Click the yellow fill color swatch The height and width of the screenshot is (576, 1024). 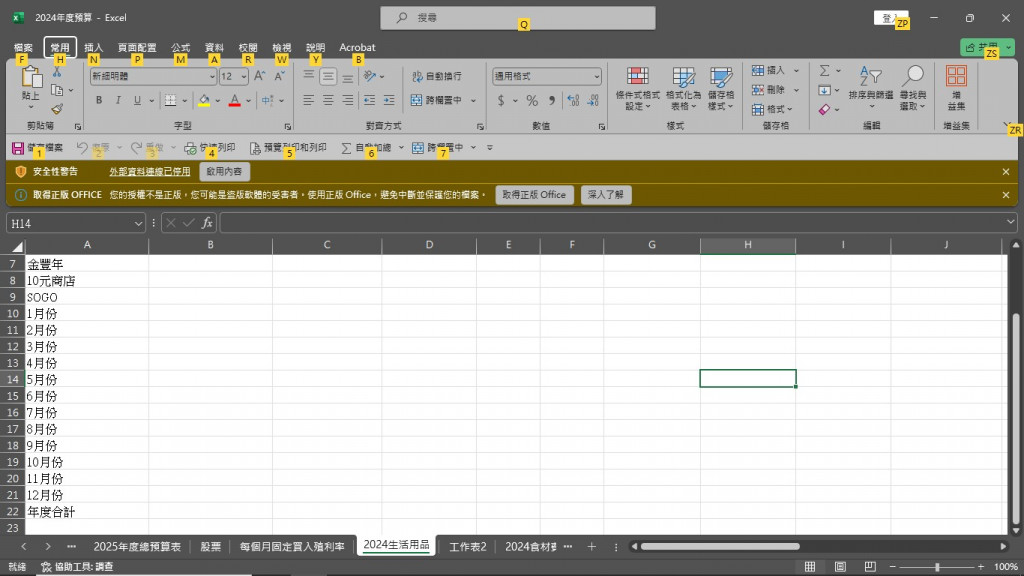[x=204, y=101]
